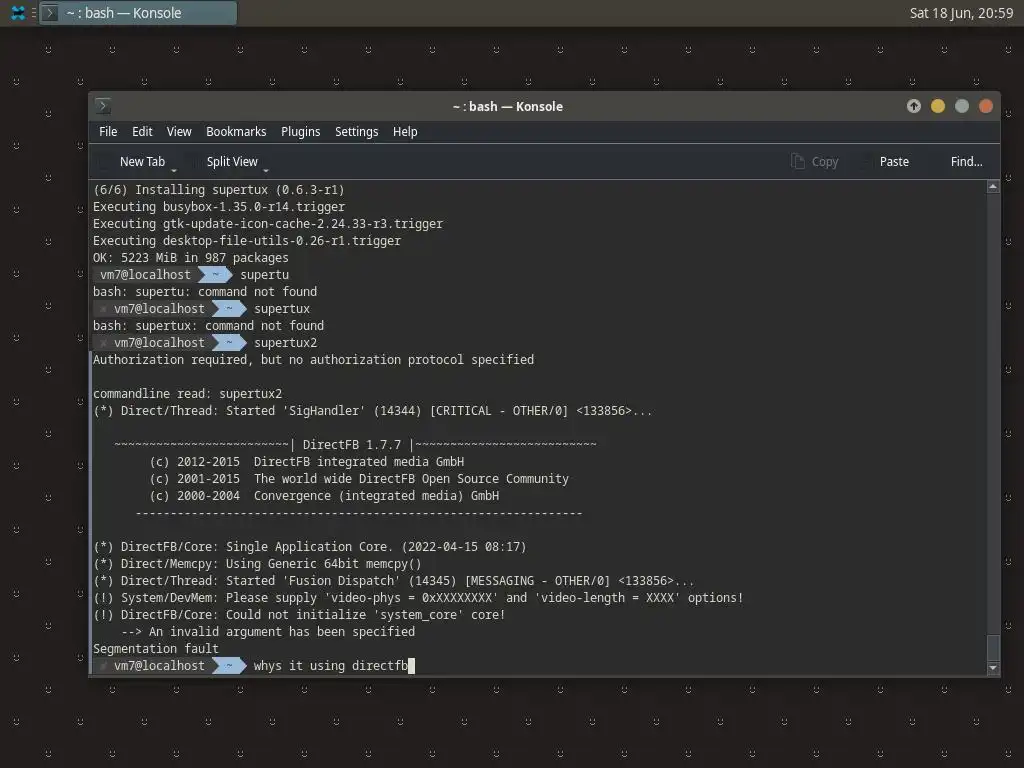
Task: Open the Bookmarks menu
Action: pyautogui.click(x=236, y=131)
